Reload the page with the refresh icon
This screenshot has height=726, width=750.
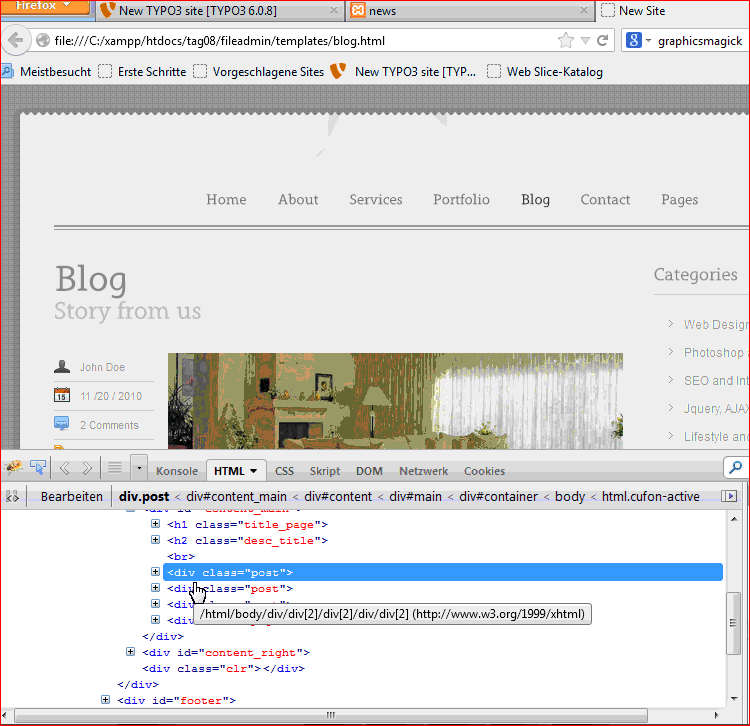tap(603, 41)
